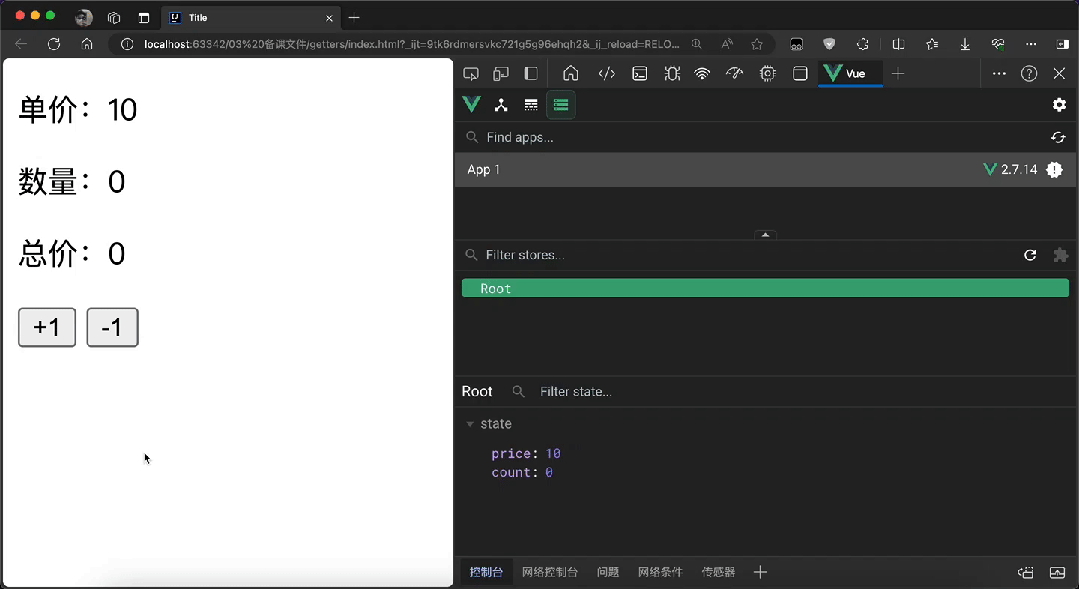Open favorites list icon
The image size is (1079, 589).
[x=932, y=44]
